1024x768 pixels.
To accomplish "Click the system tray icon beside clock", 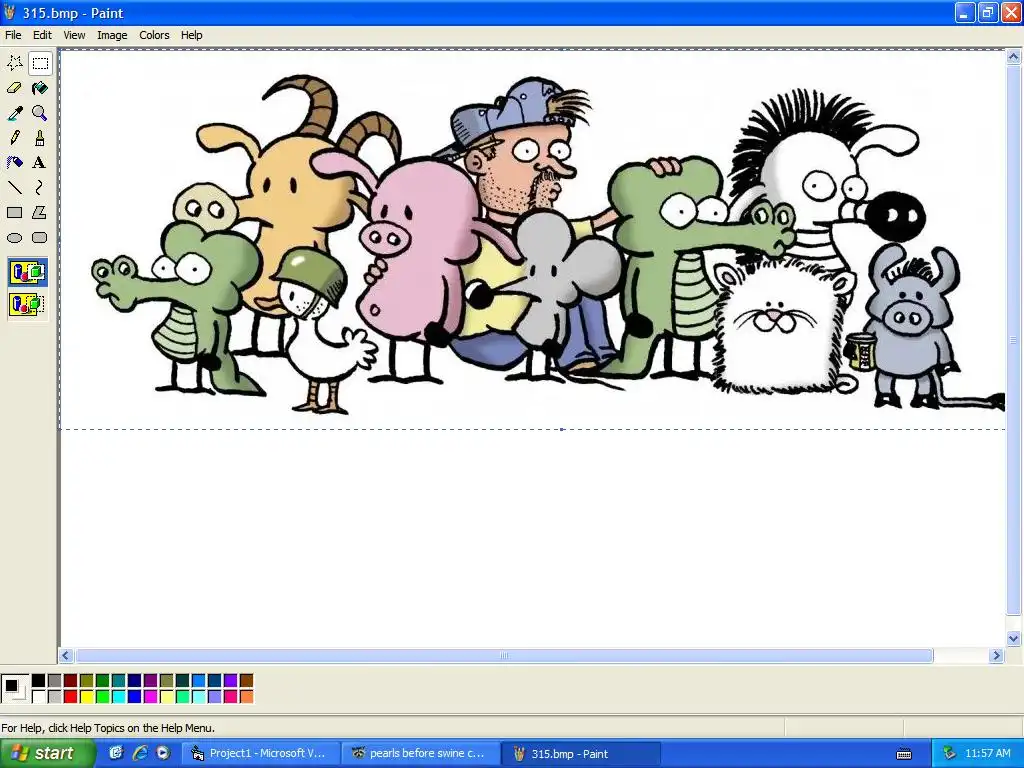I will [x=949, y=754].
